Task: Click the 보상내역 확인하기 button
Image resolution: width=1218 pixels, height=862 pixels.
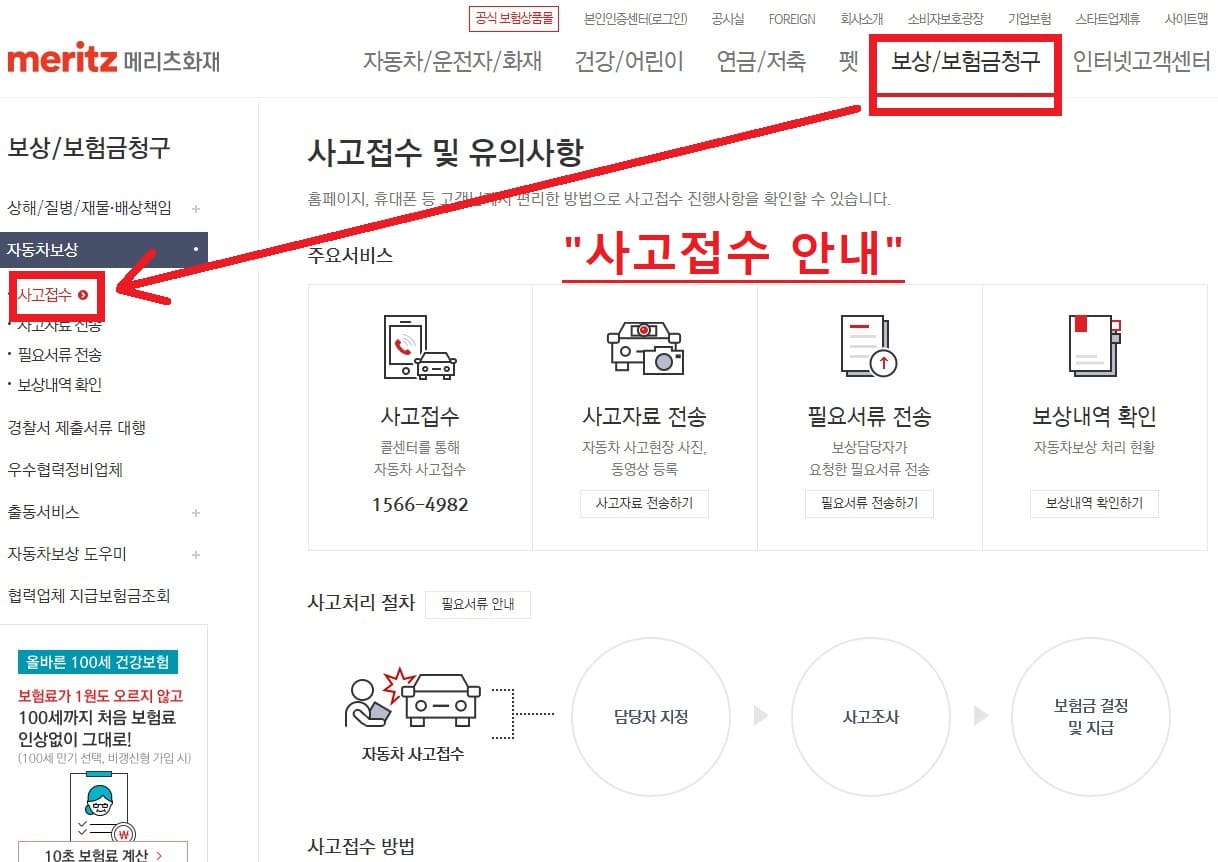Action: (x=1094, y=504)
